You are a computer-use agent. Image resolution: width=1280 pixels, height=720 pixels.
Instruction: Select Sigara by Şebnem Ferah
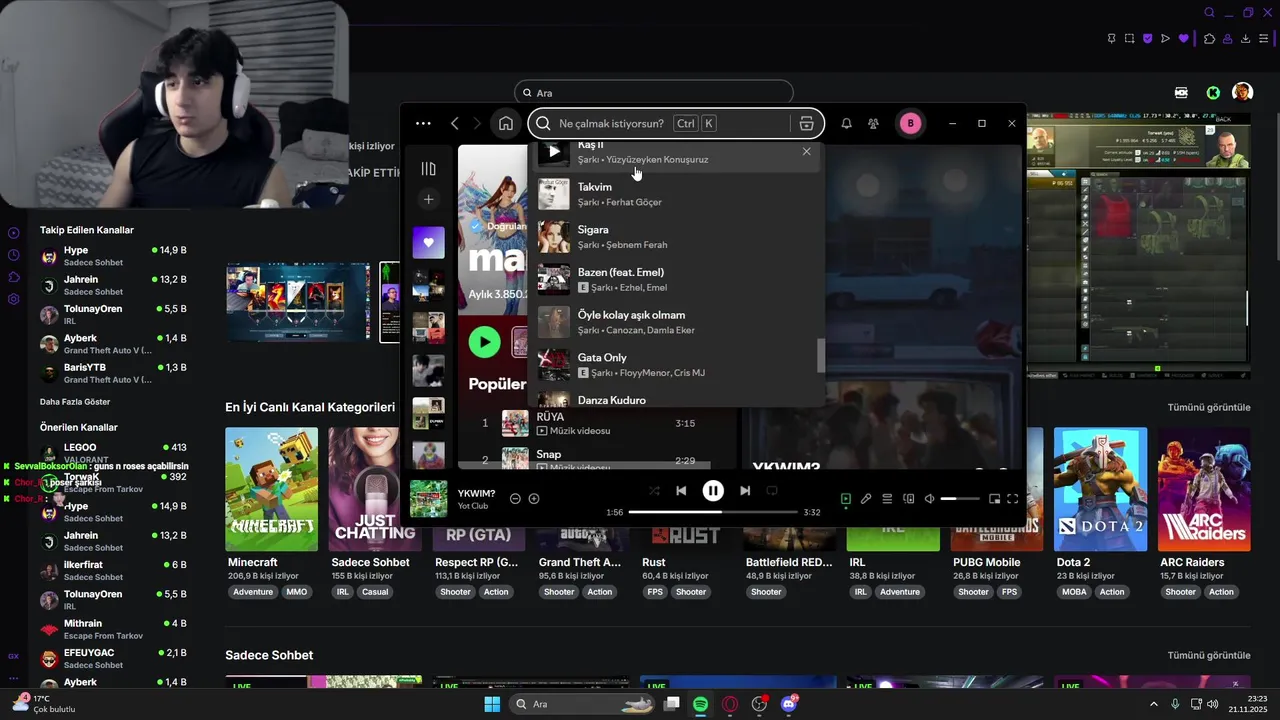coord(676,237)
